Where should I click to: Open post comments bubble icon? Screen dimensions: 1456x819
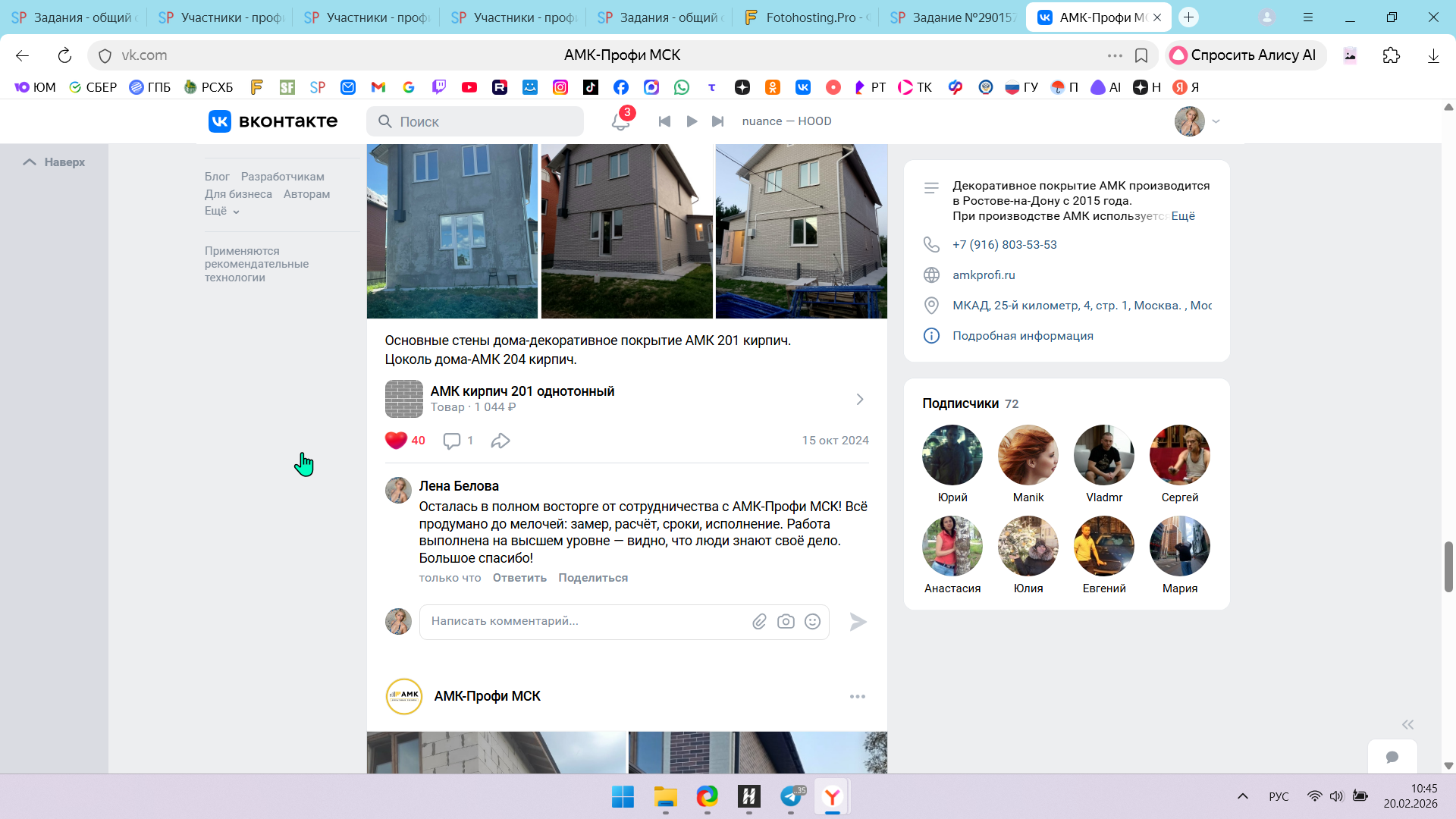452,441
